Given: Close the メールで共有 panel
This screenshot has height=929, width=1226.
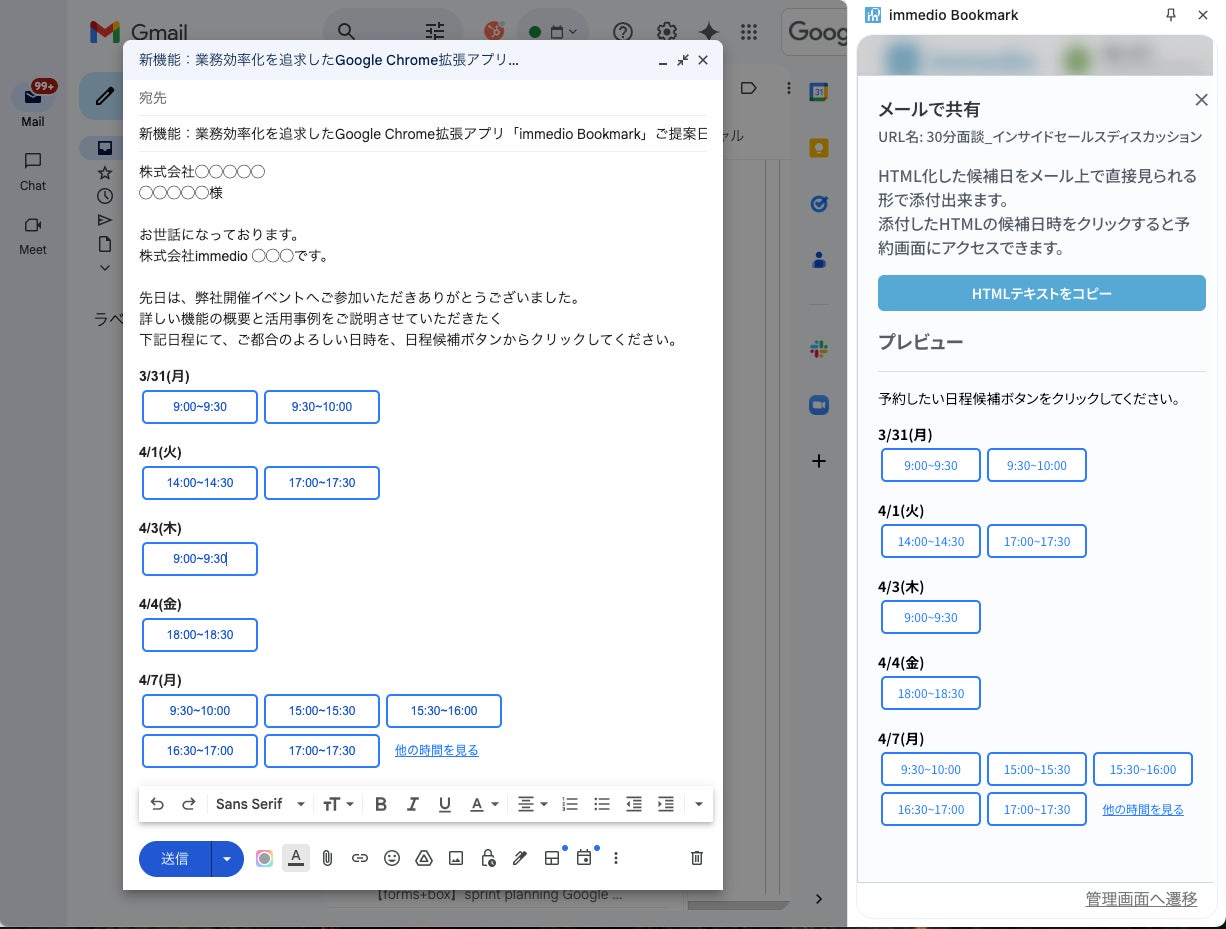Looking at the screenshot, I should 1201,99.
